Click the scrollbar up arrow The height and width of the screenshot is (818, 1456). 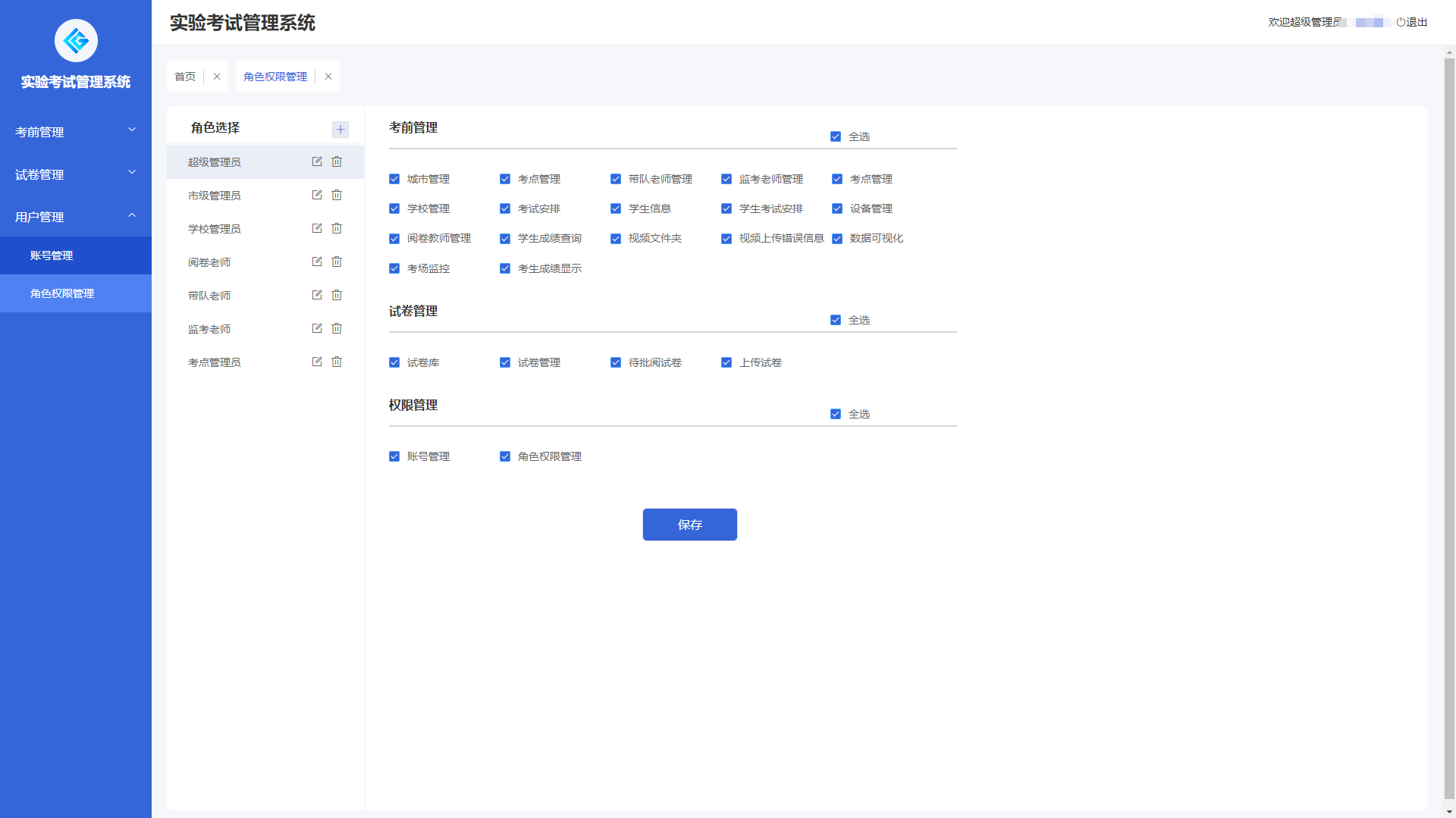(x=1449, y=53)
